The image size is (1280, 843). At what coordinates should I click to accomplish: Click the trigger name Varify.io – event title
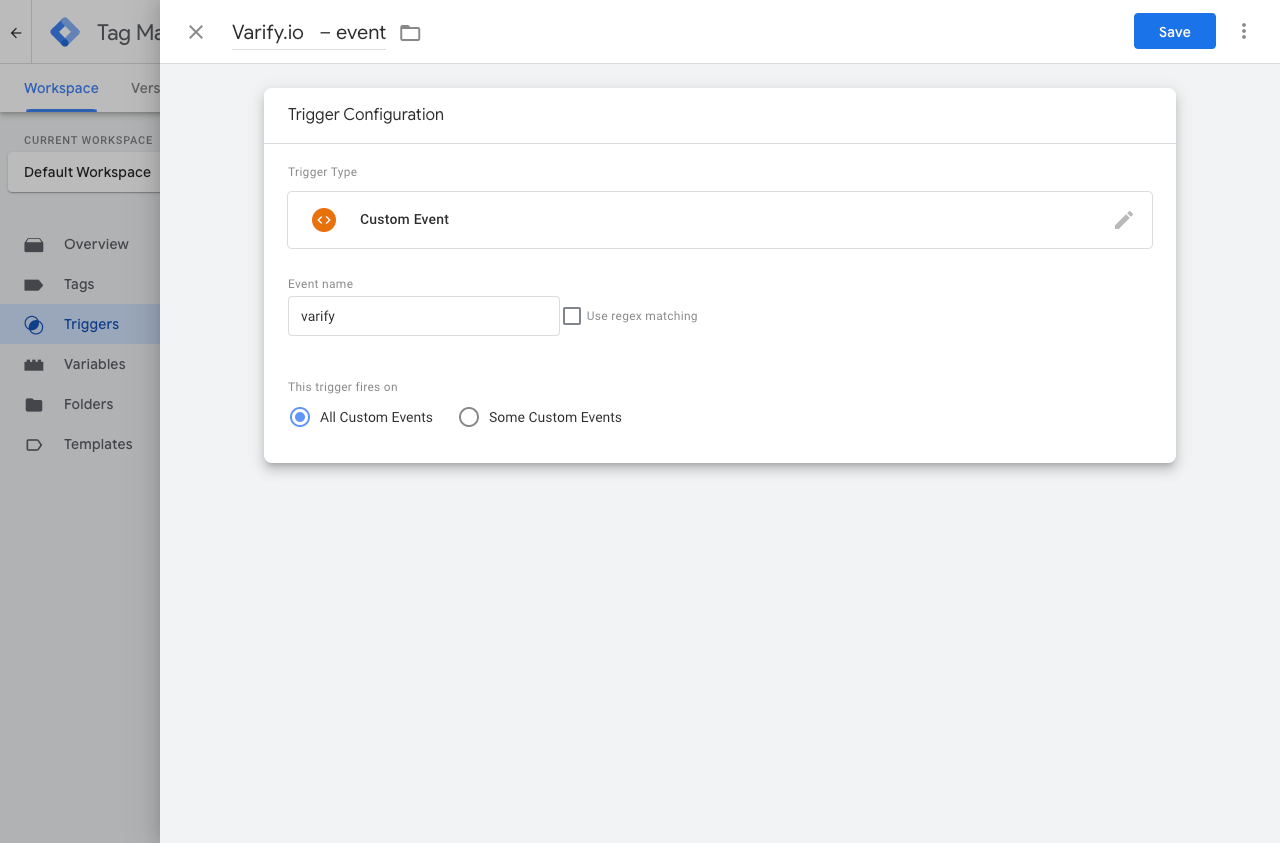point(309,32)
